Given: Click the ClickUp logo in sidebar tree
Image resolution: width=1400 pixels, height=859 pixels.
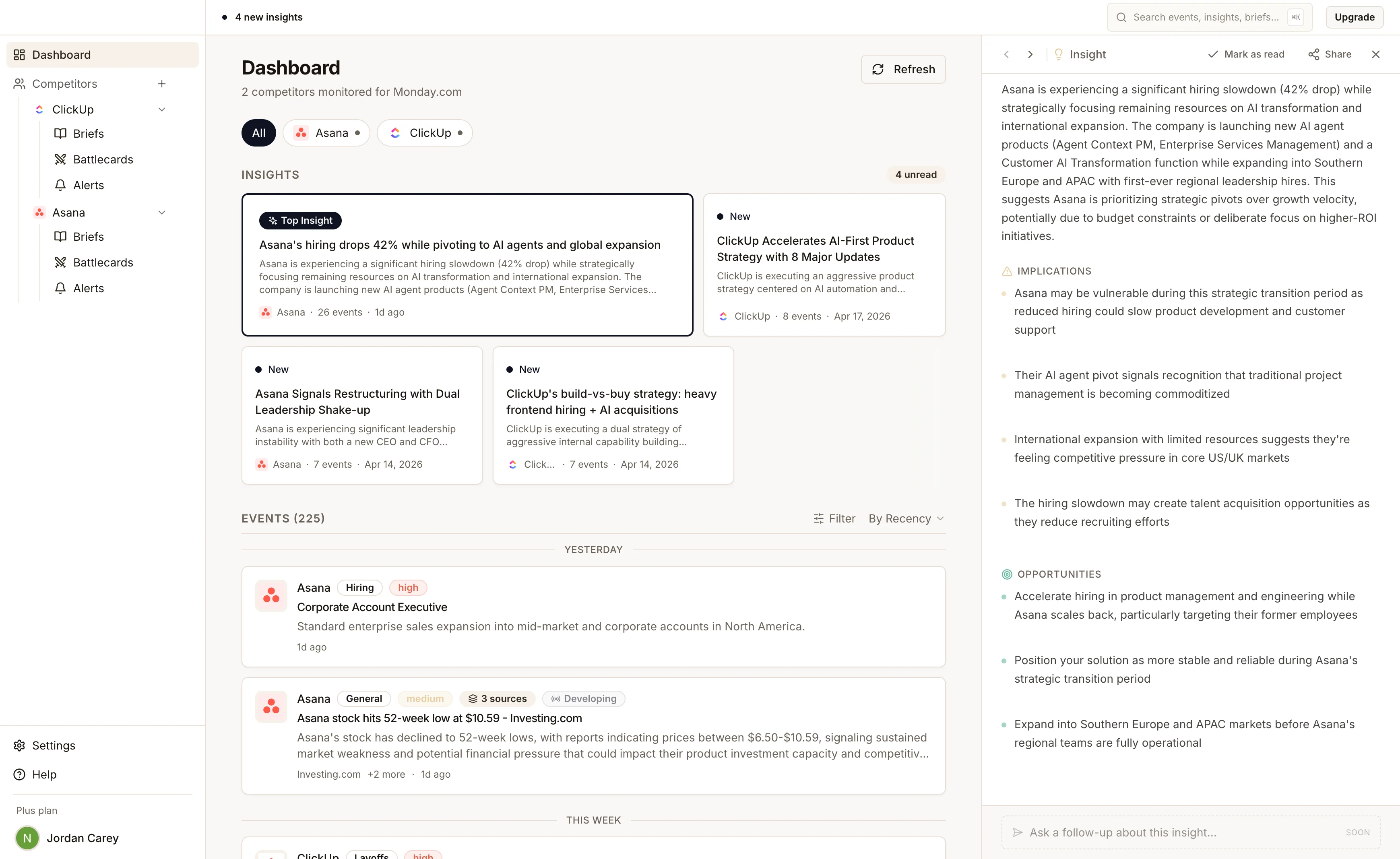Looking at the screenshot, I should [39, 109].
